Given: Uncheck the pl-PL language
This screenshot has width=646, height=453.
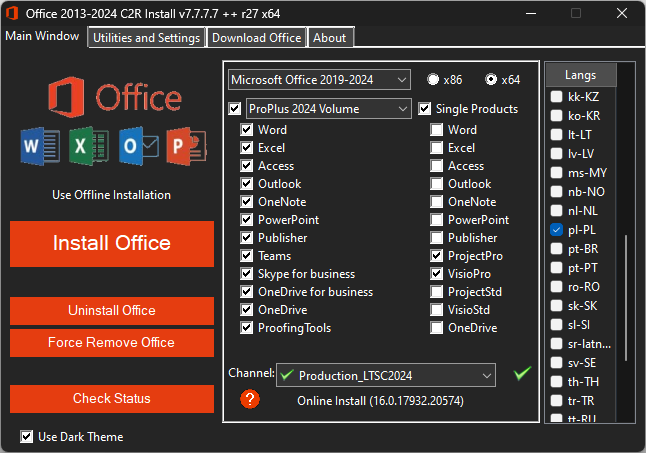Looking at the screenshot, I should pyautogui.click(x=556, y=229).
